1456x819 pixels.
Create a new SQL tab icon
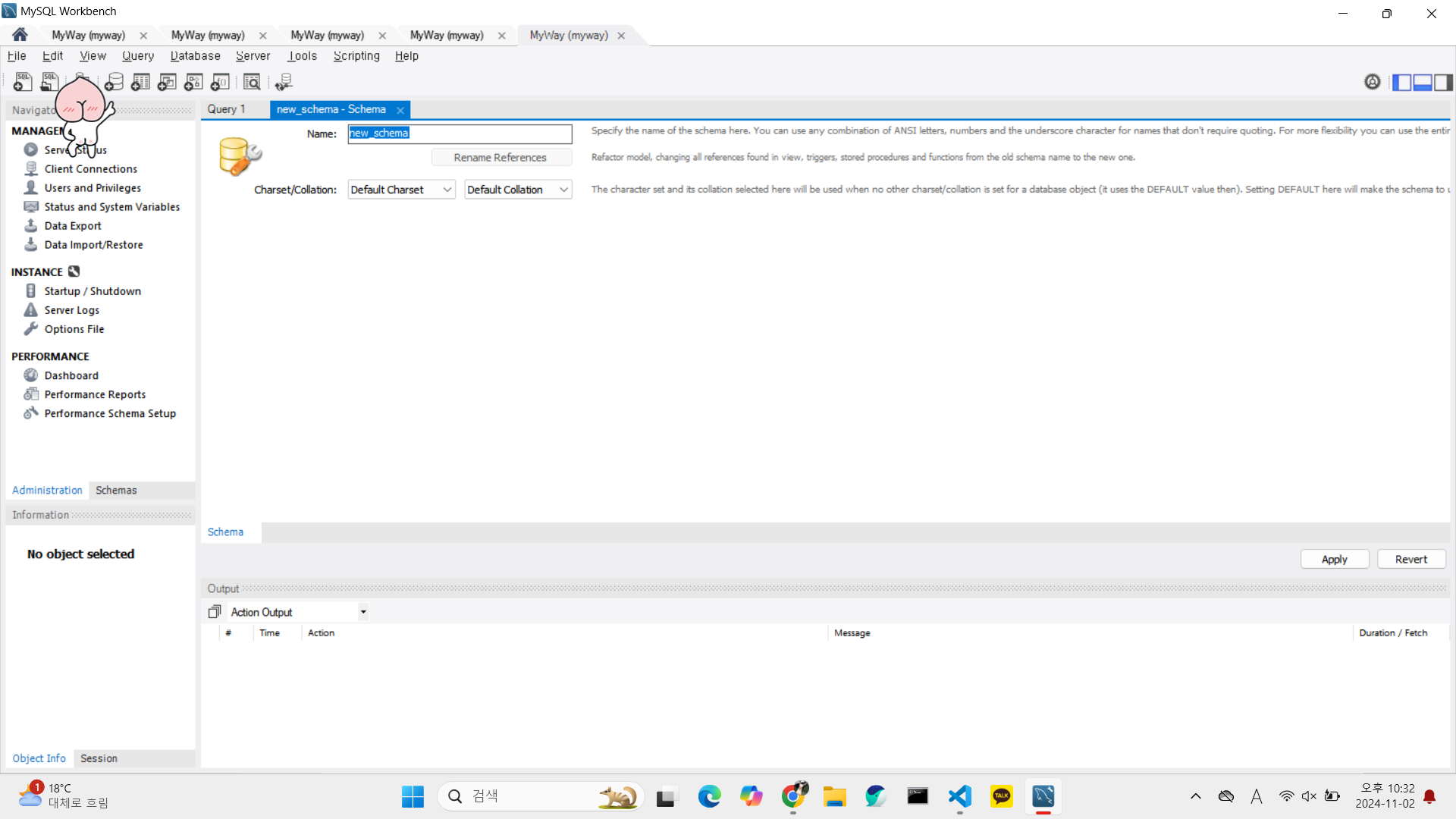coord(23,82)
